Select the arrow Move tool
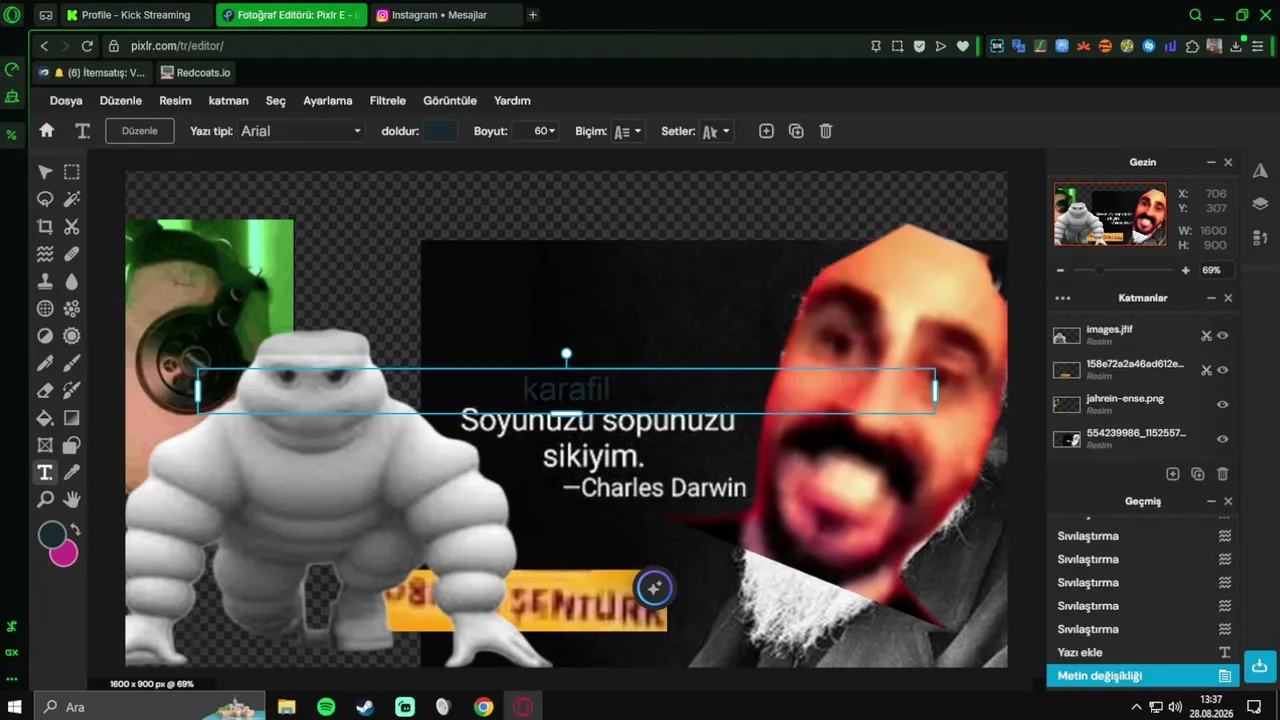 coord(45,172)
